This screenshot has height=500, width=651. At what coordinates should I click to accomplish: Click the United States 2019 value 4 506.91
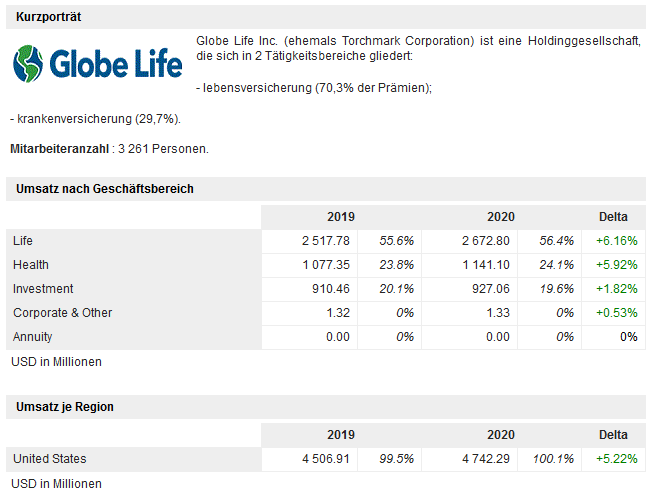point(326,459)
